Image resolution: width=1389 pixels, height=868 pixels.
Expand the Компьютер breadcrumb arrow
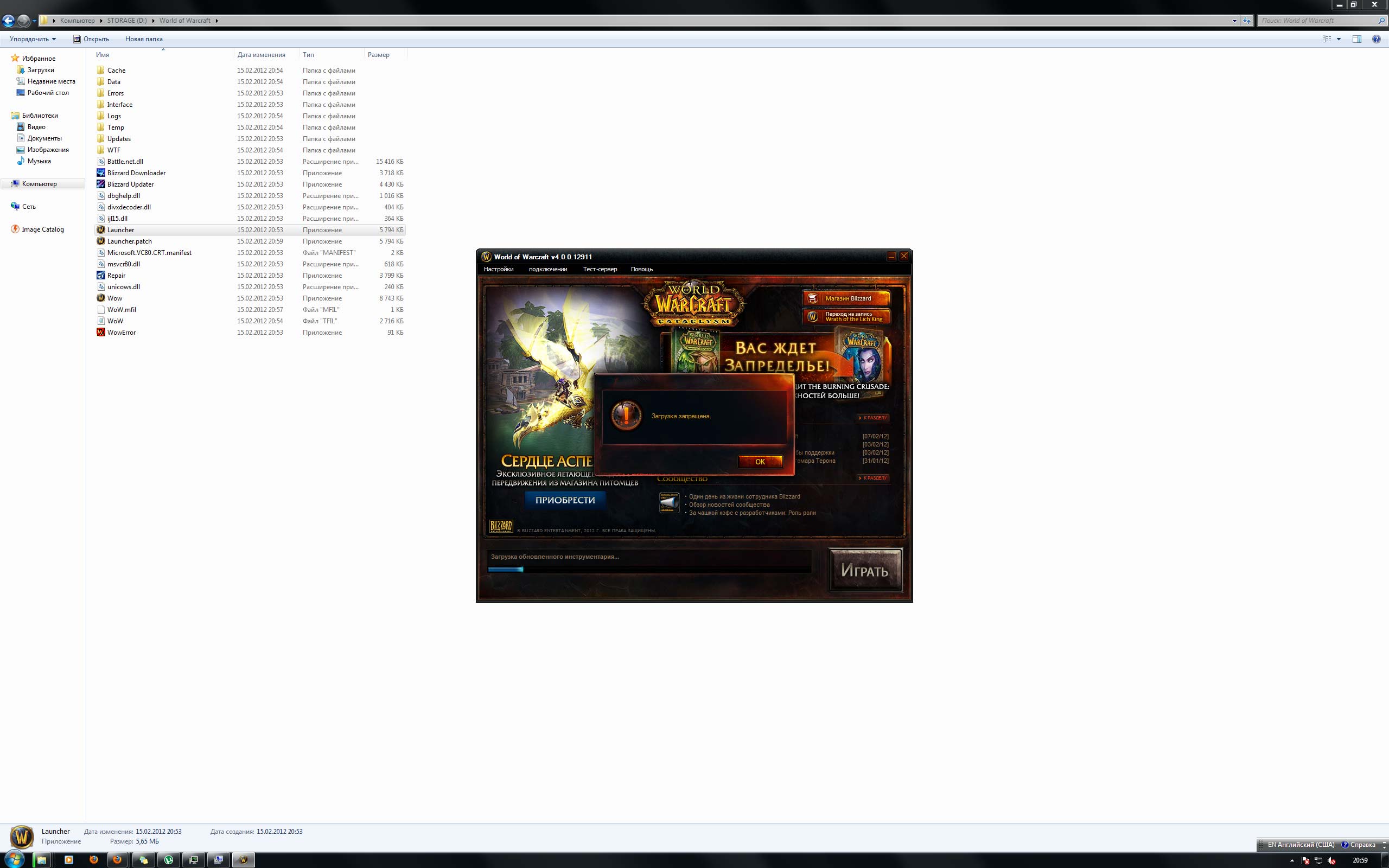(x=101, y=21)
